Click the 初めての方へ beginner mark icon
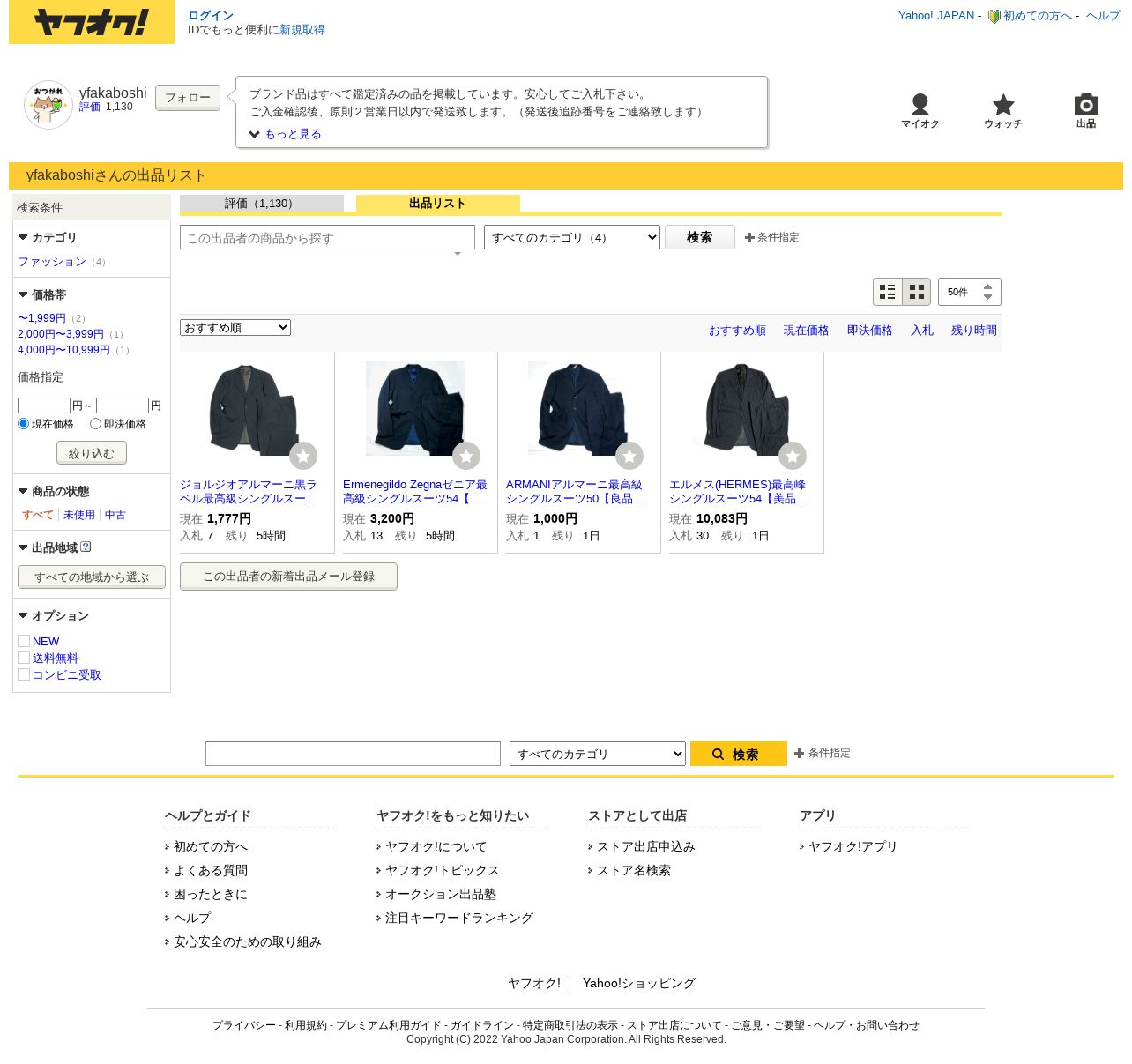 994,16
